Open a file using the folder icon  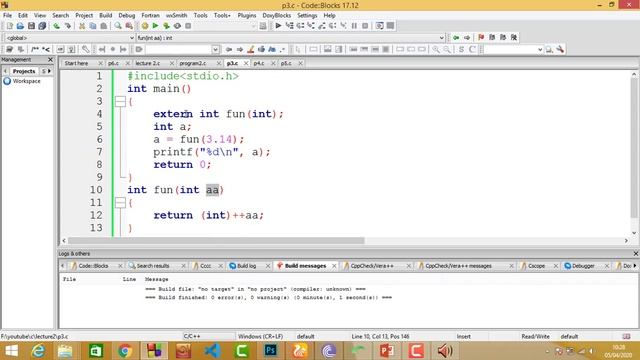pyautogui.click(x=20, y=26)
